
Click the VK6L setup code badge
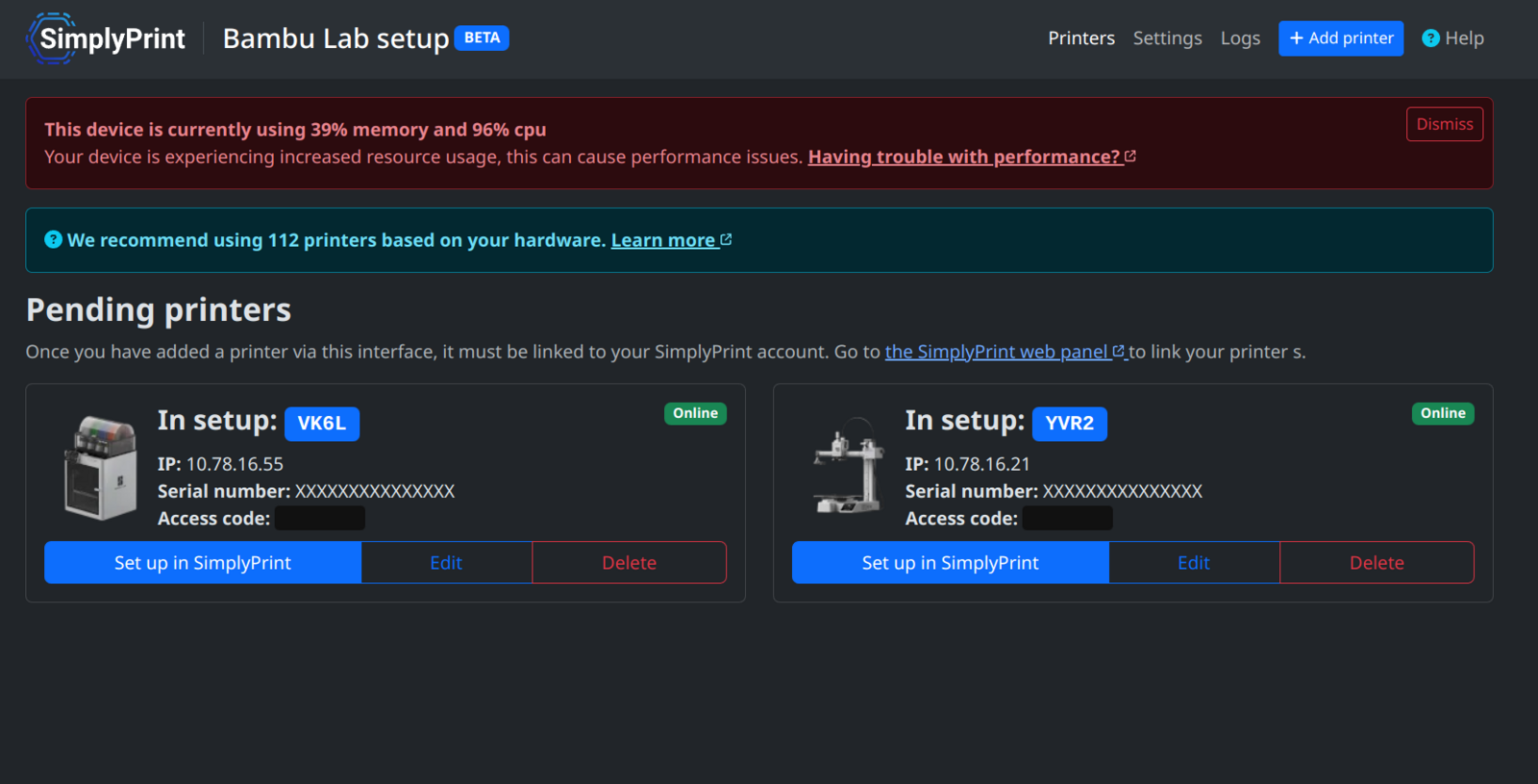coord(322,424)
